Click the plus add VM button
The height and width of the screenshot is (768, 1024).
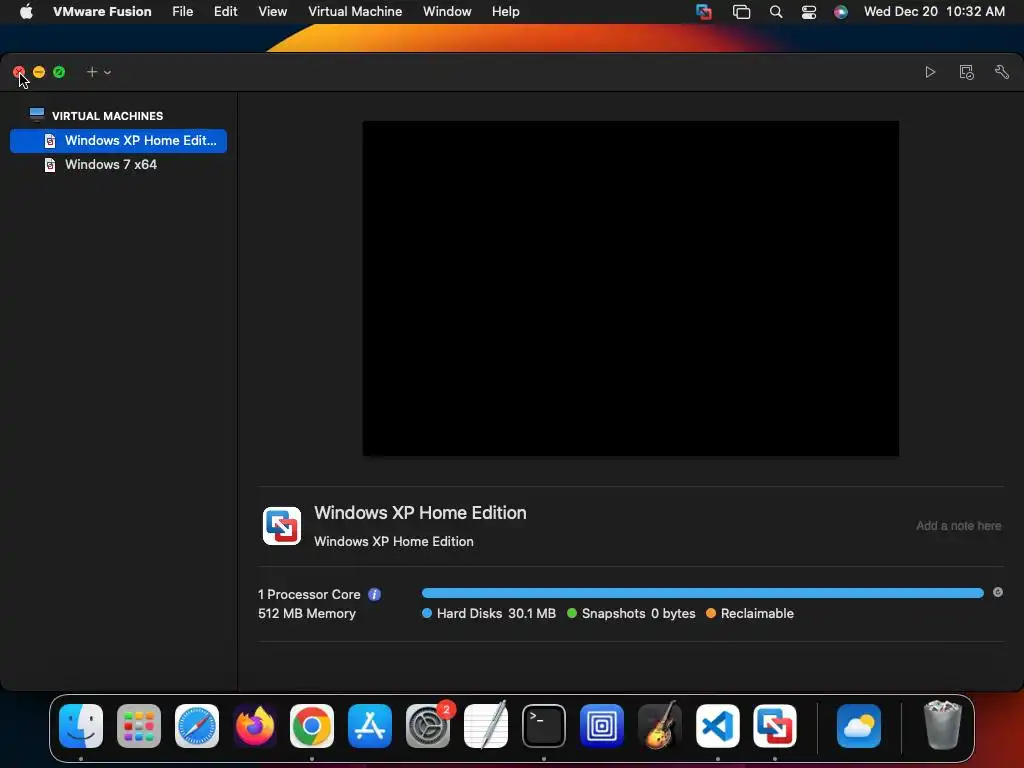[92, 72]
